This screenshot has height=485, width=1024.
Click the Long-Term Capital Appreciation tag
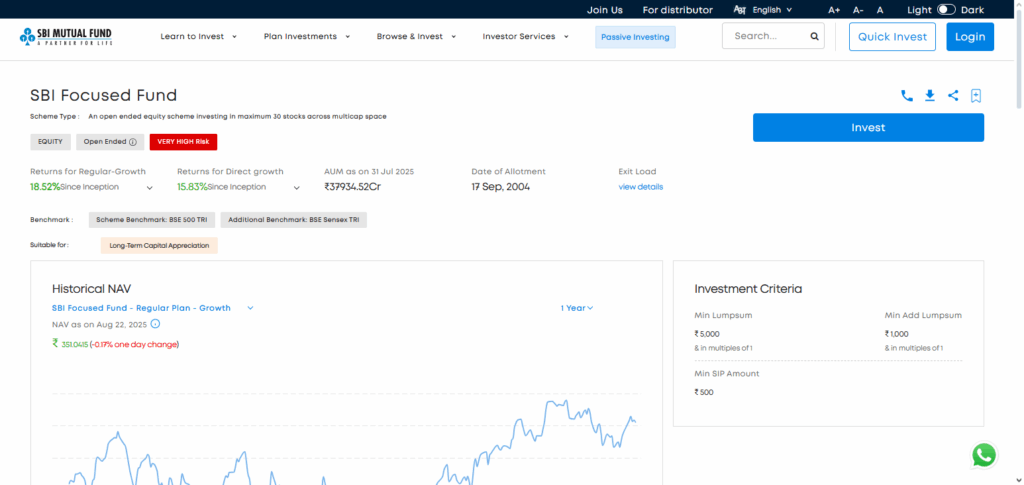pyautogui.click(x=159, y=245)
